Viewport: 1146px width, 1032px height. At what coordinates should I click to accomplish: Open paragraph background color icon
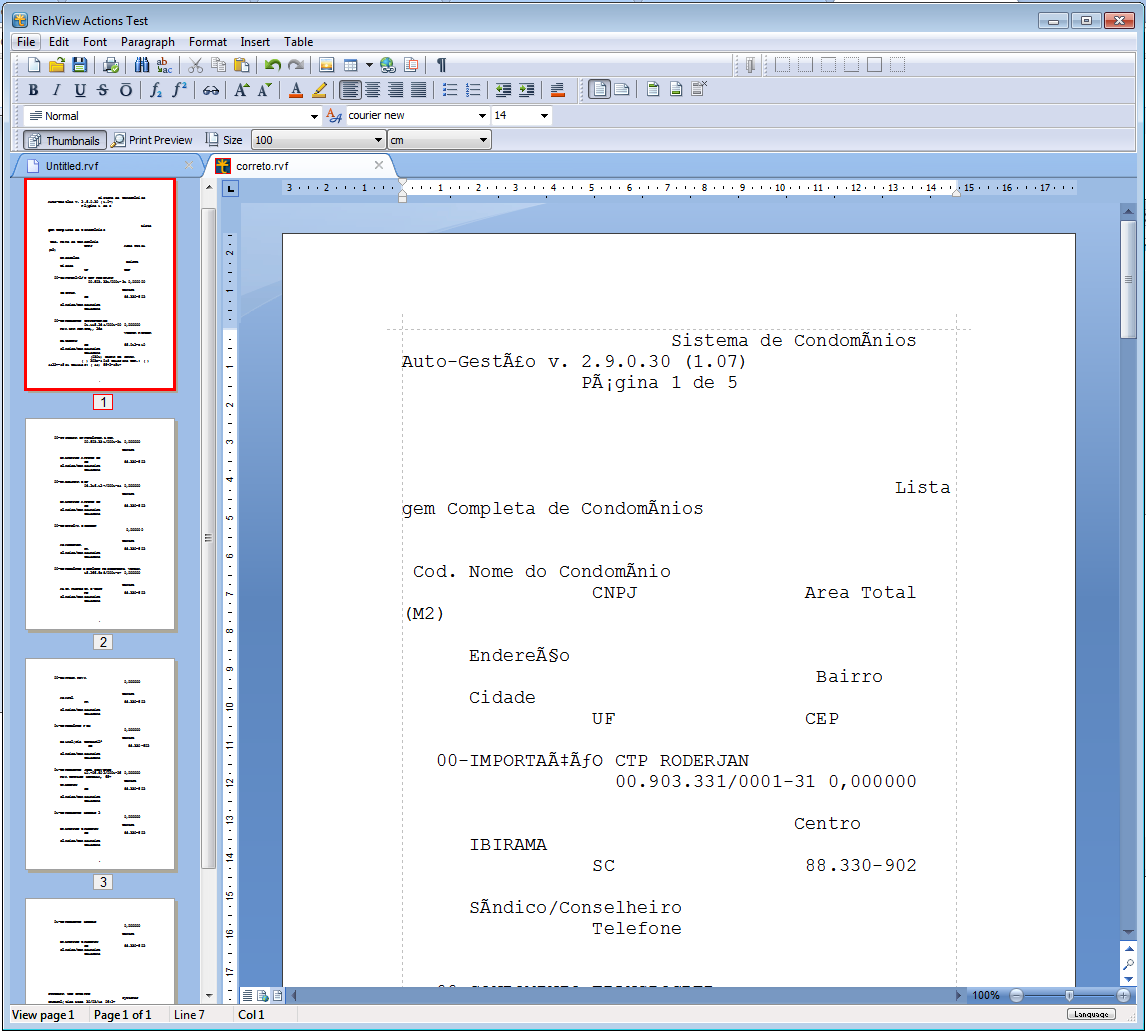(x=558, y=90)
